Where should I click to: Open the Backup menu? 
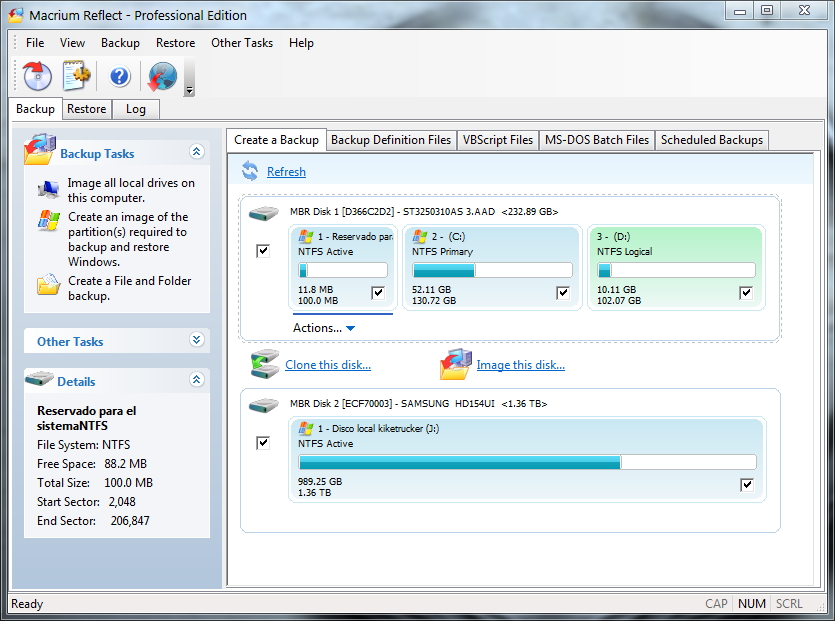coord(120,43)
